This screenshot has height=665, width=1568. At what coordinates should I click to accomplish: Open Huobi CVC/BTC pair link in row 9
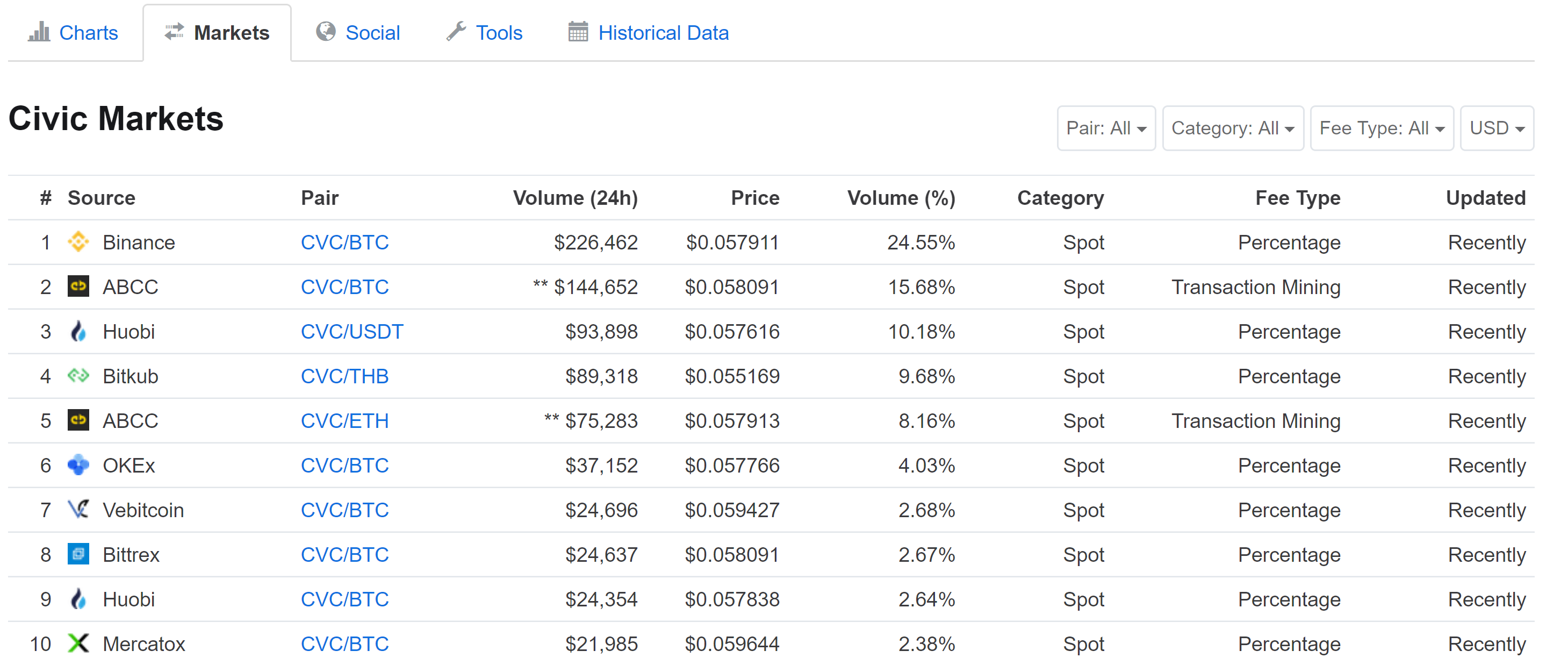click(344, 599)
